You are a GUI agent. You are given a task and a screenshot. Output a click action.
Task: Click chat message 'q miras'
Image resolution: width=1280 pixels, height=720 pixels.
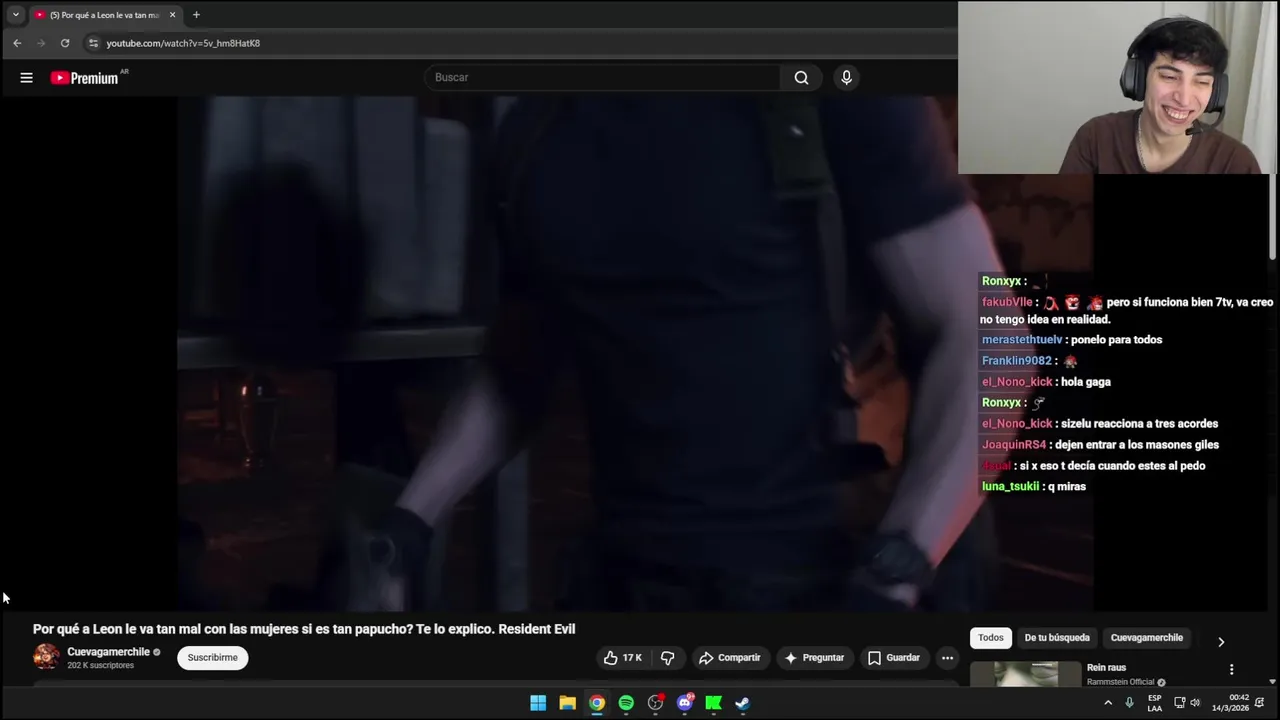tap(1067, 487)
